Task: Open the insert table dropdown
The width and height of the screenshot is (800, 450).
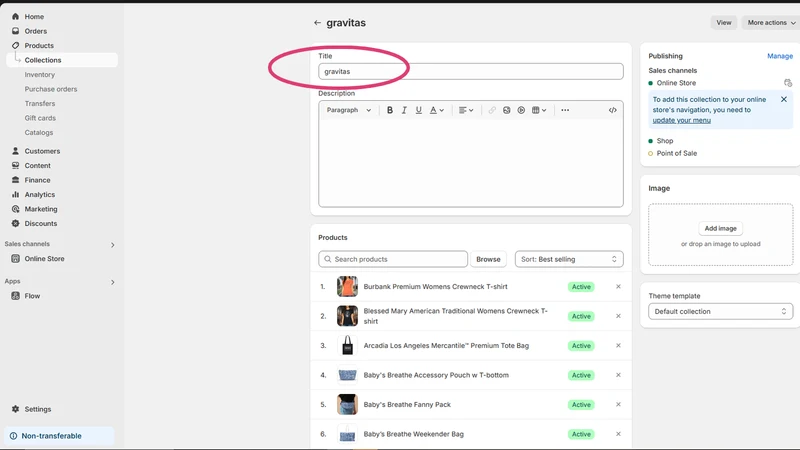Action: tap(539, 110)
